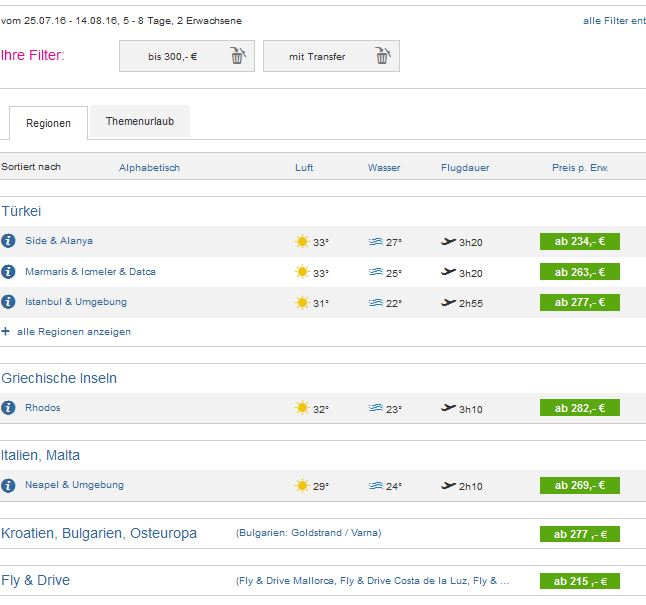Open info icon for Marmaris & Icmeler & Datca
The image size is (646, 605).
coord(8,272)
